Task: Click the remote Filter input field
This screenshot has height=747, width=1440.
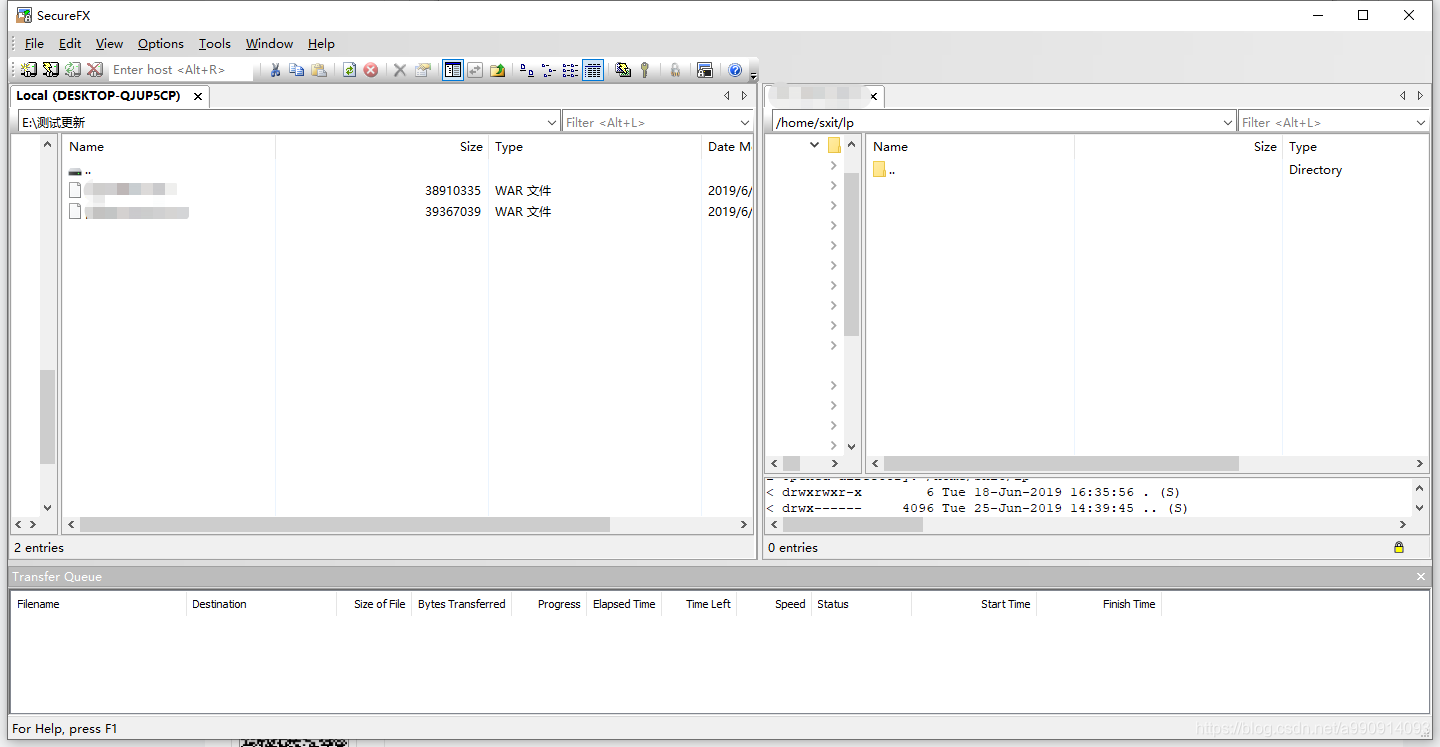Action: tap(1326, 122)
